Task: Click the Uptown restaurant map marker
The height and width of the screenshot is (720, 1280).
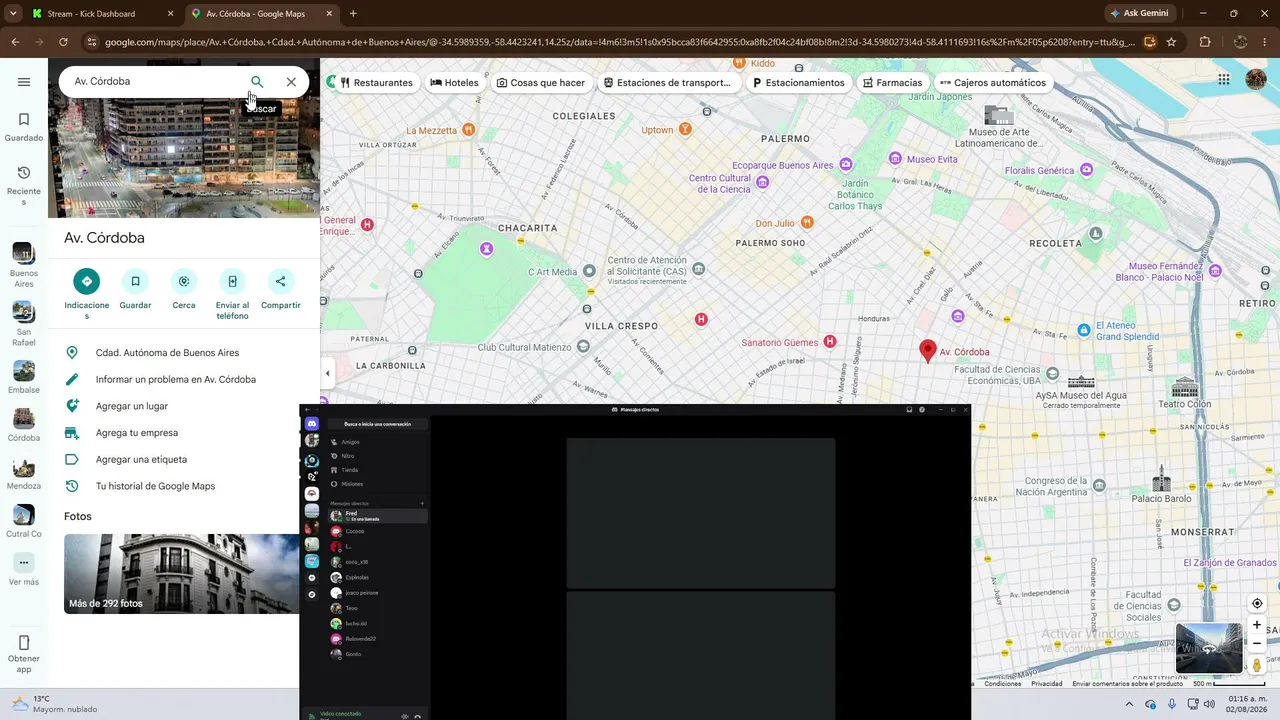Action: coord(685,129)
